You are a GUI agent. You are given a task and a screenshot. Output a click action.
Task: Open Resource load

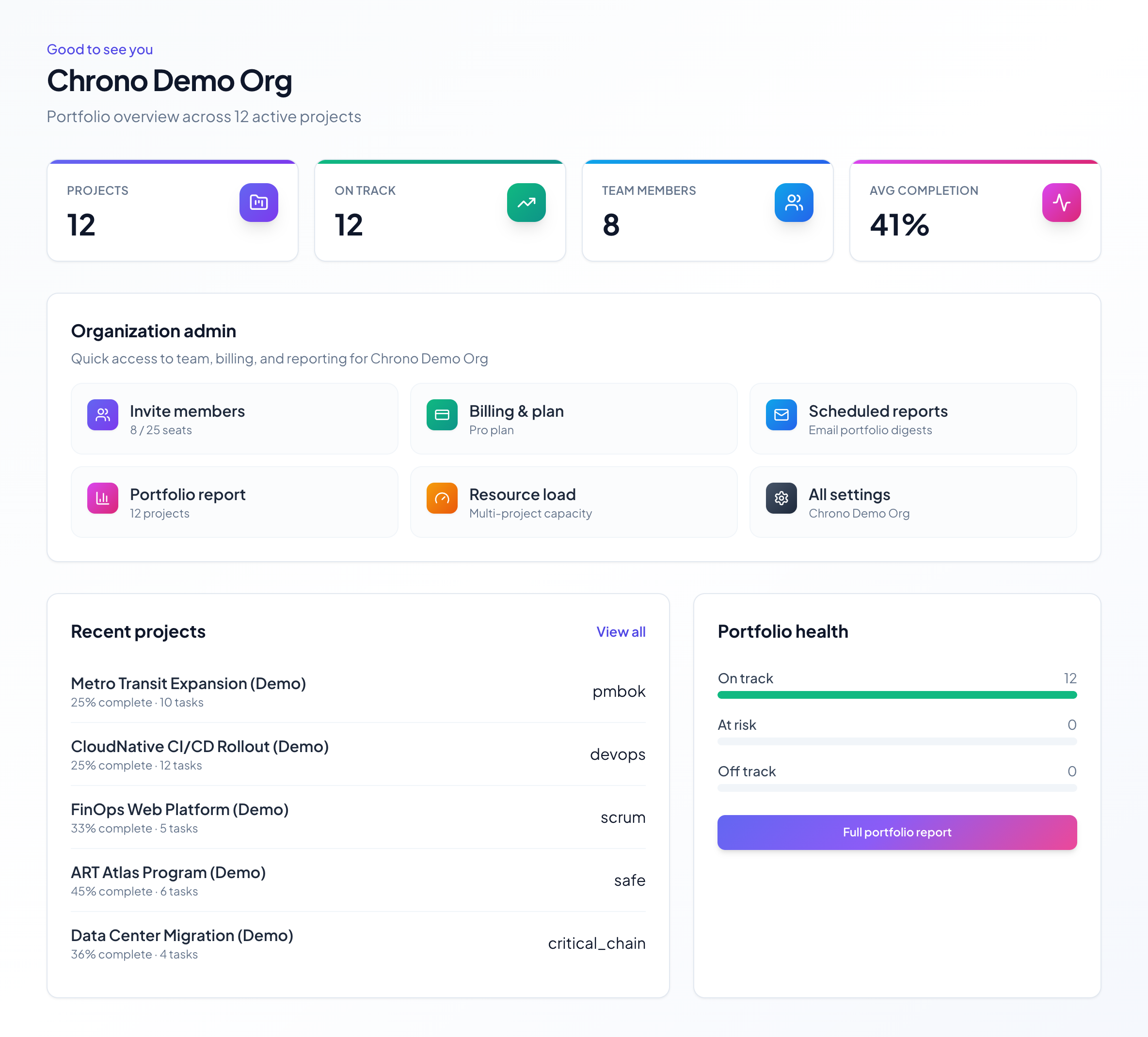[574, 502]
